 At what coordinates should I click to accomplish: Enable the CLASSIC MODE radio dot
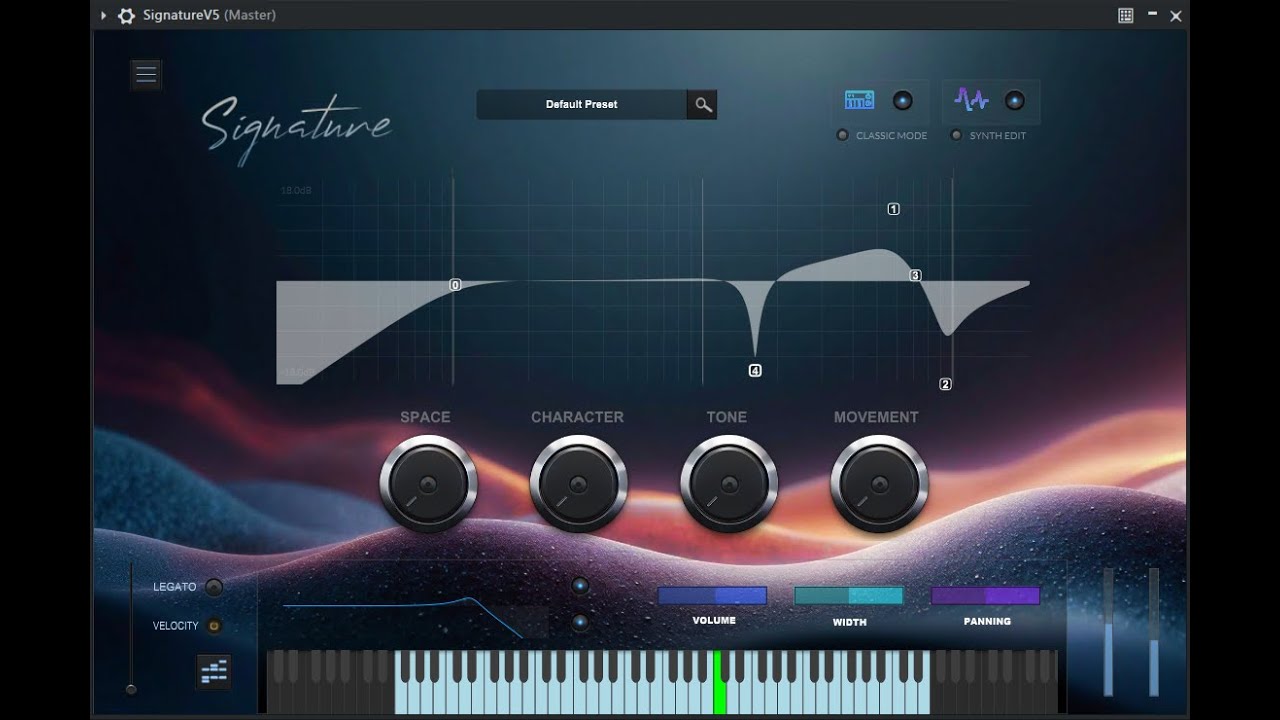(842, 135)
